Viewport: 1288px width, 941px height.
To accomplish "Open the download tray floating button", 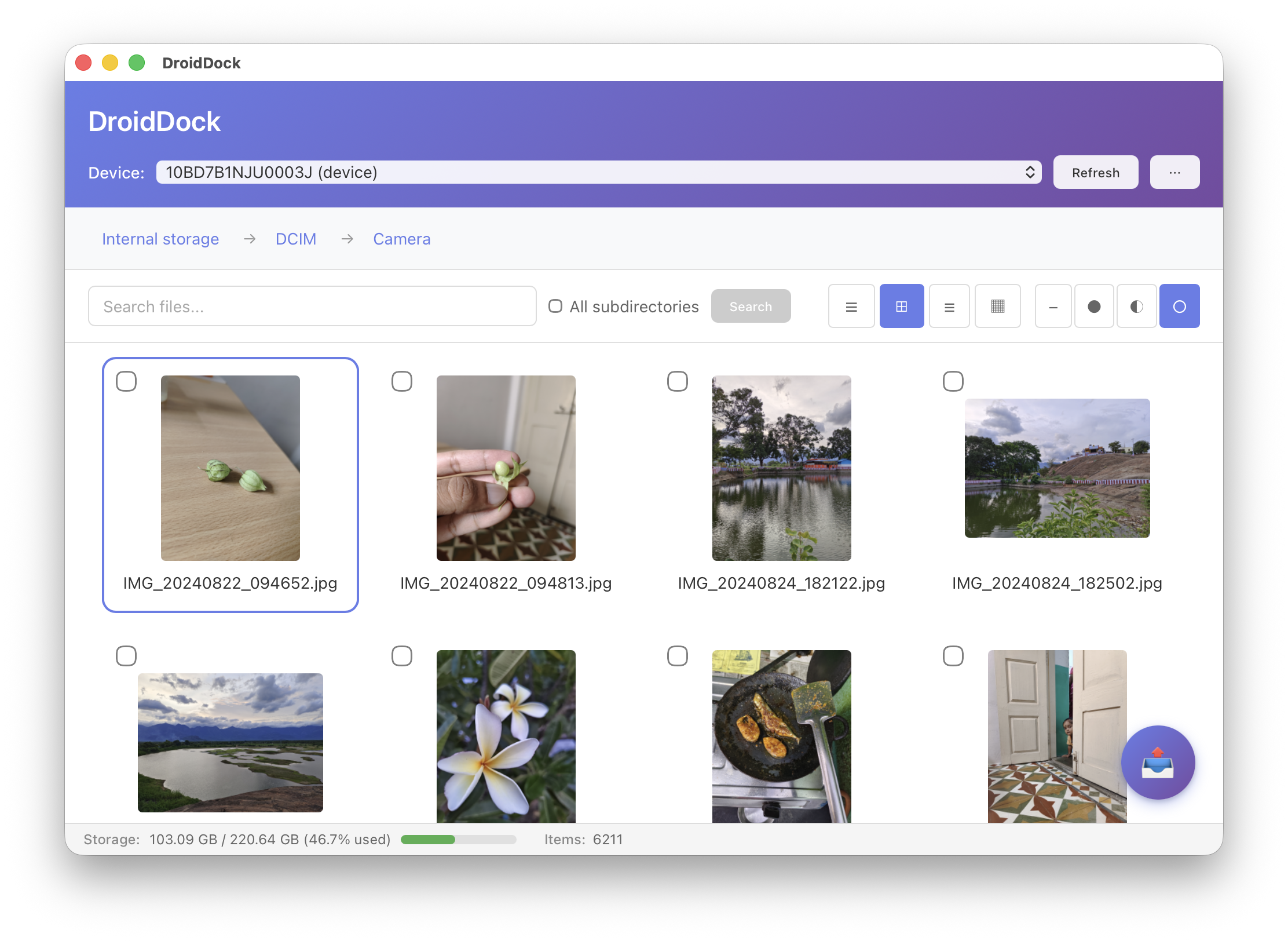I will [1158, 763].
